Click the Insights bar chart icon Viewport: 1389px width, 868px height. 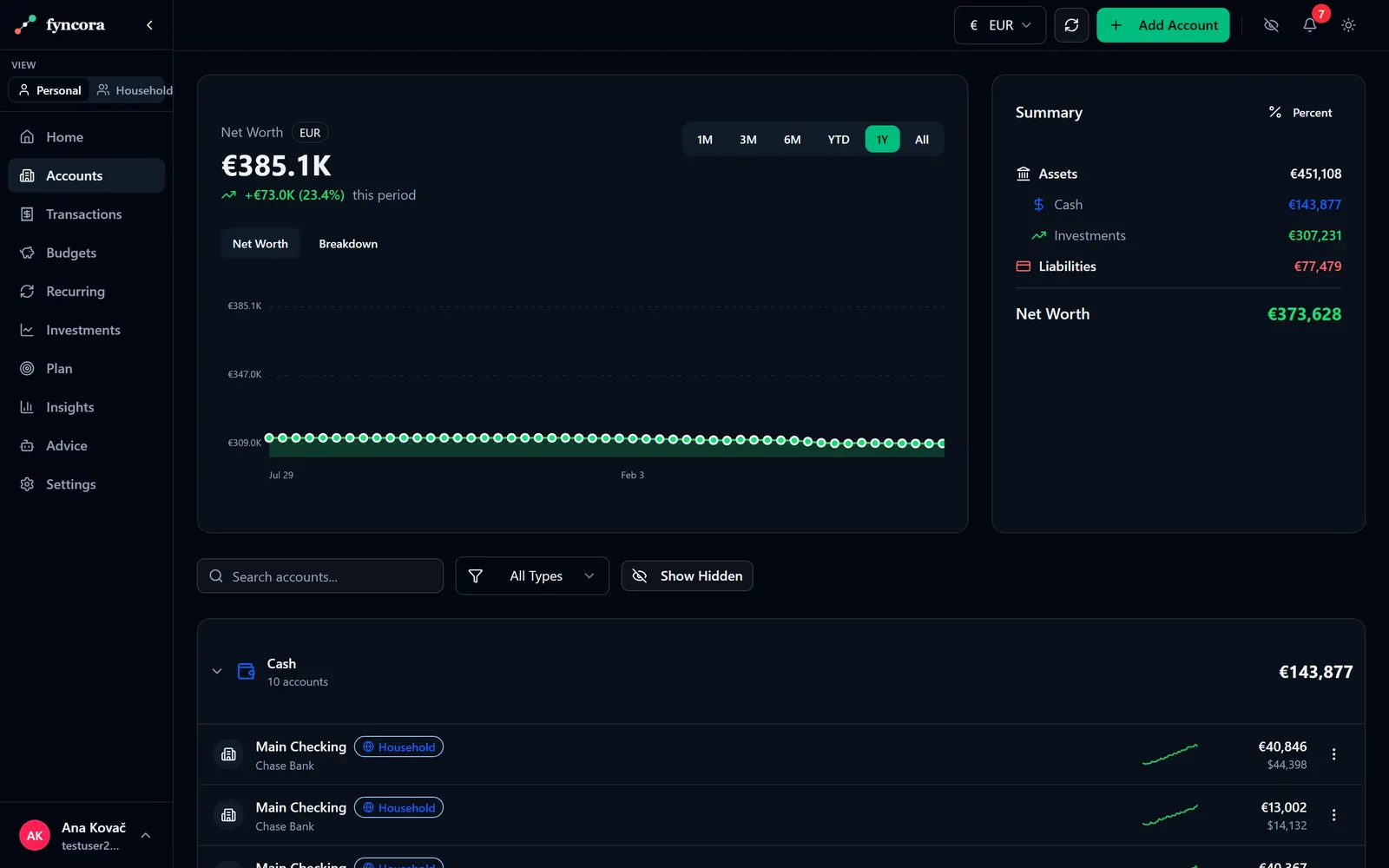click(x=27, y=407)
